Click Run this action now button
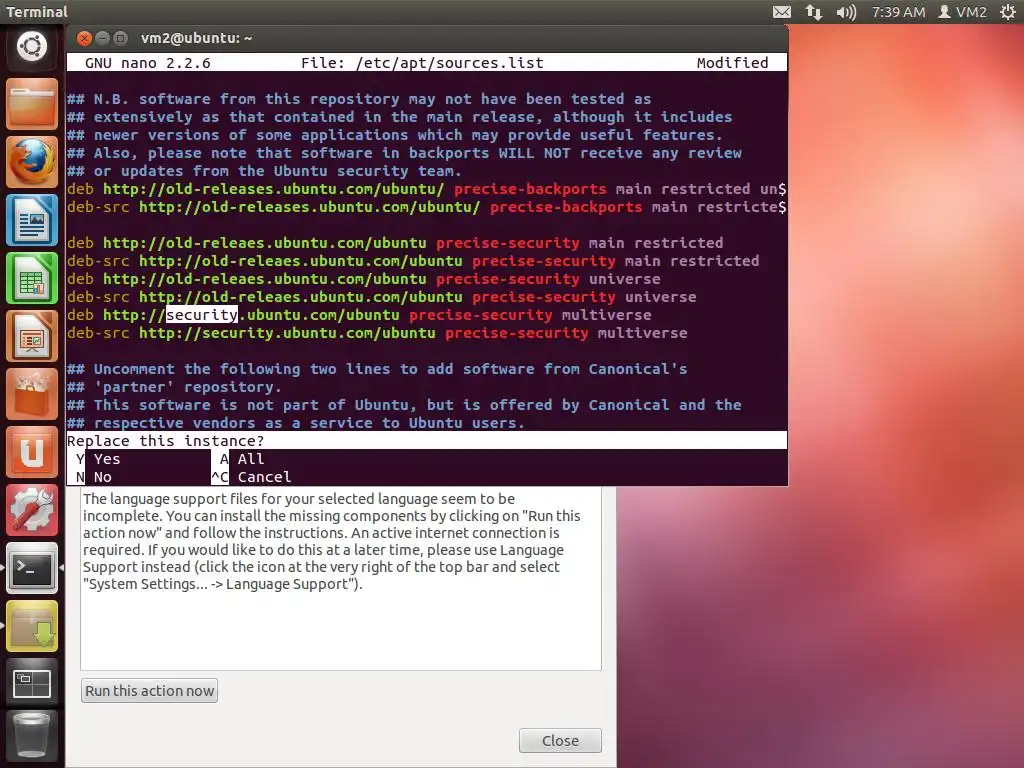Image resolution: width=1024 pixels, height=768 pixels. (x=150, y=691)
